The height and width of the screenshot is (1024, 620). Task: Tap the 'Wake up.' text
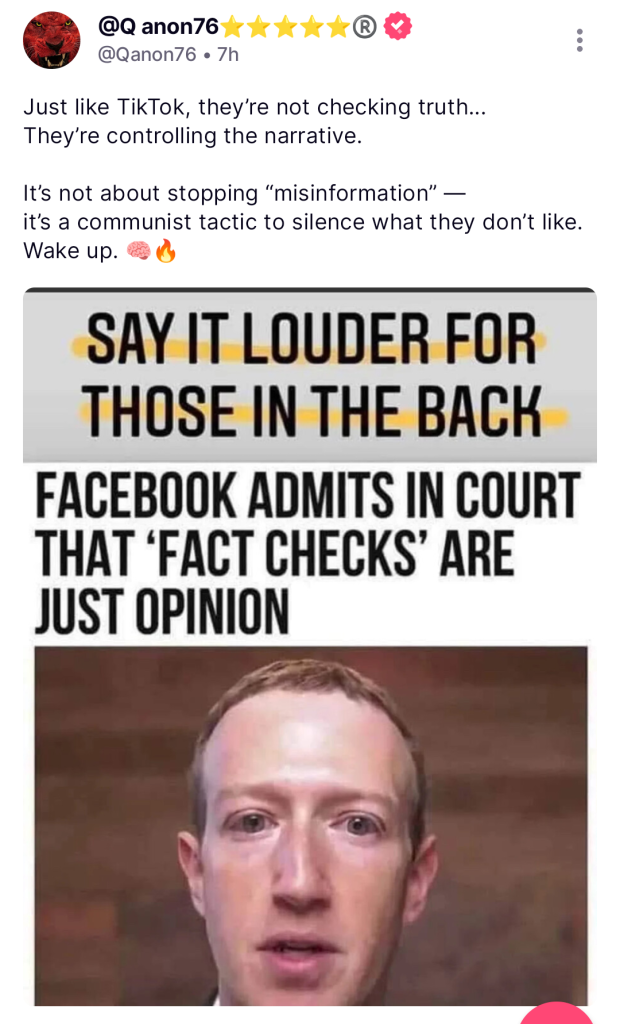click(71, 251)
